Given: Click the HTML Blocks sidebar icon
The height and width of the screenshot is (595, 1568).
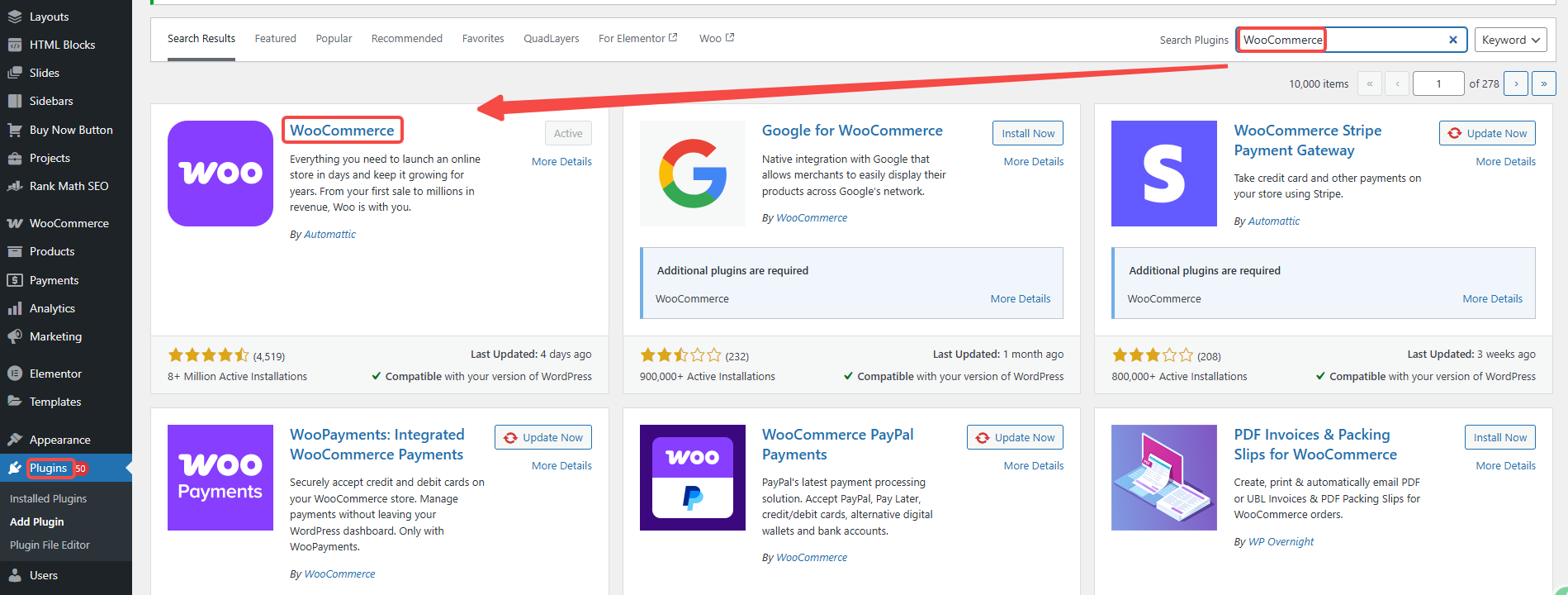Looking at the screenshot, I should pyautogui.click(x=15, y=45).
